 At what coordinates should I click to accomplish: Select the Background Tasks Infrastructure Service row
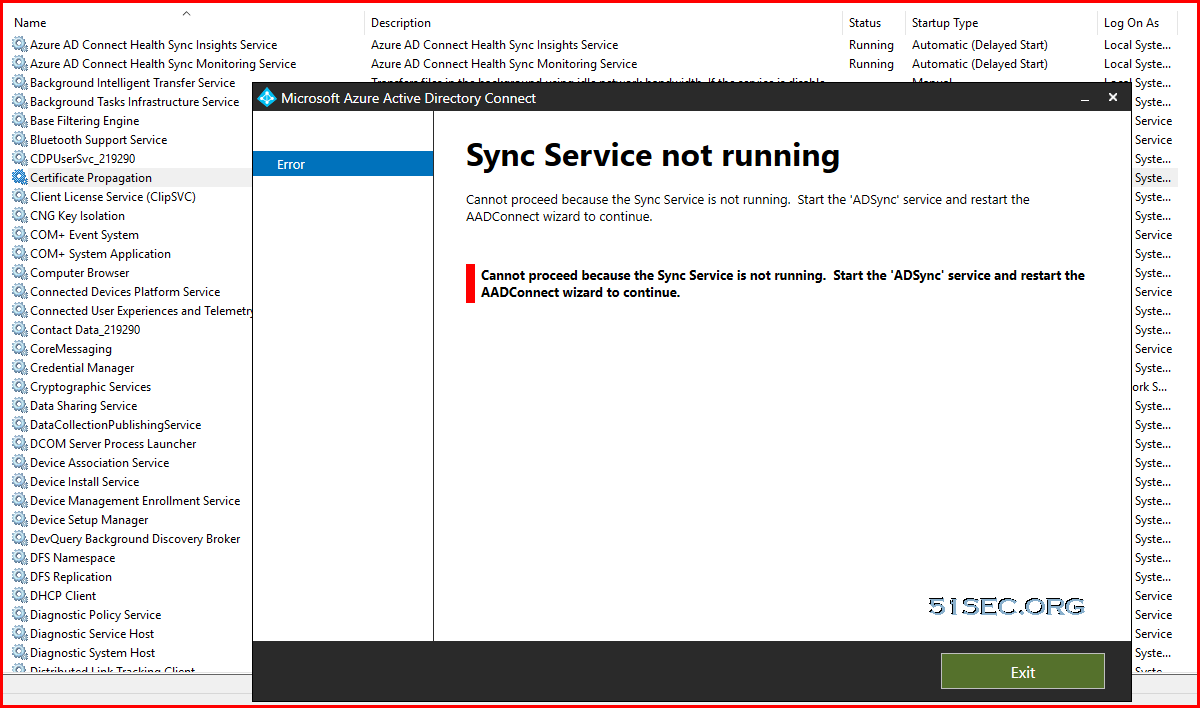[134, 102]
